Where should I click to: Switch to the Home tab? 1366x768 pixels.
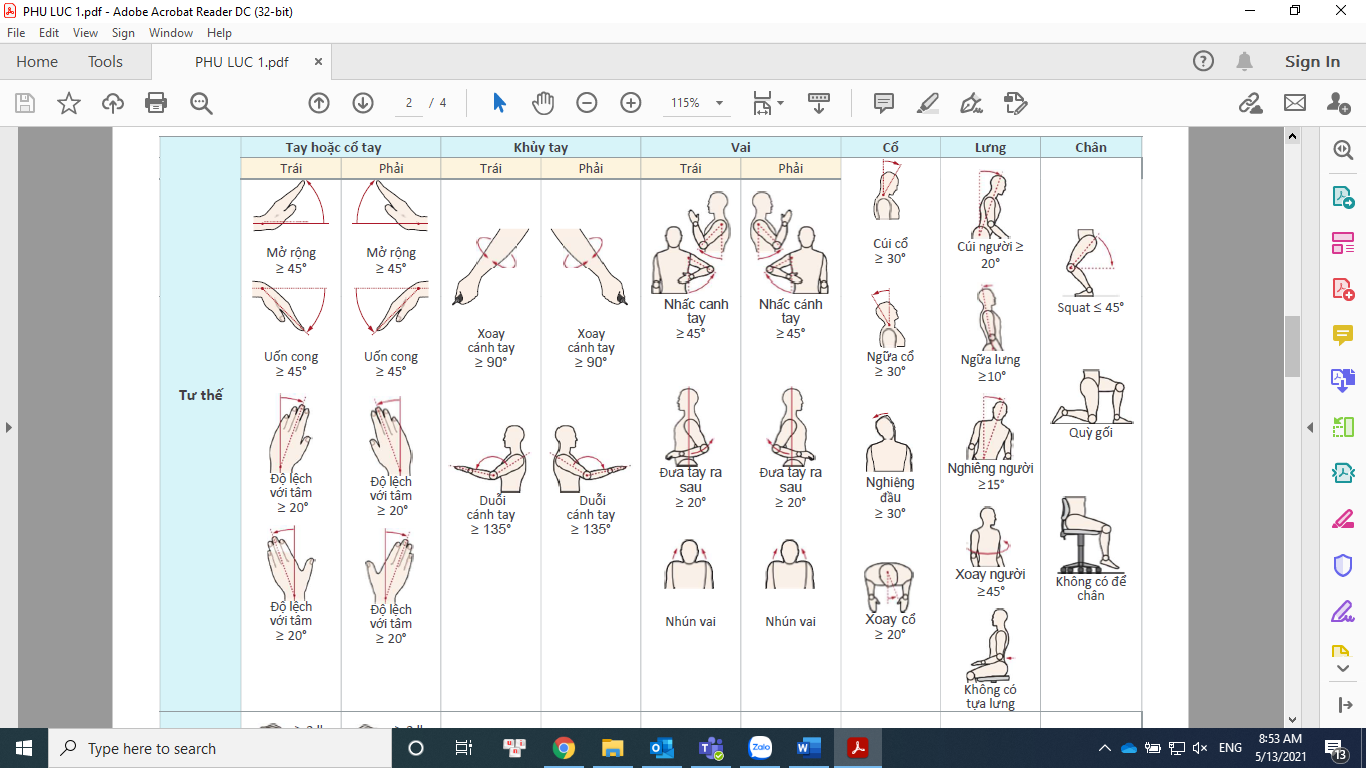coord(37,61)
